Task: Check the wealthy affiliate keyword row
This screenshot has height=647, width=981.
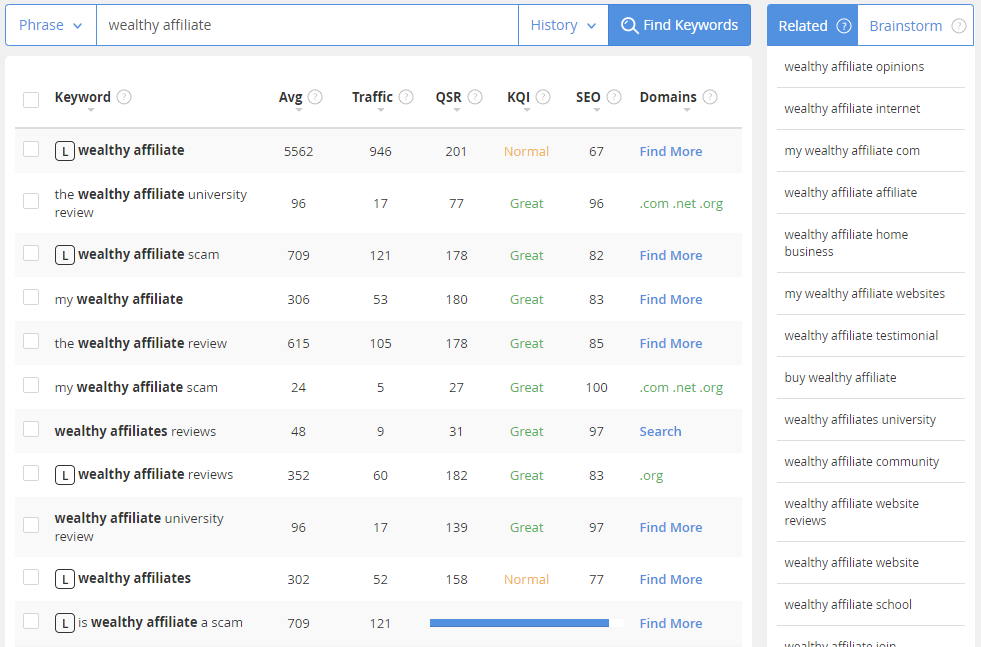Action: pyautogui.click(x=31, y=149)
